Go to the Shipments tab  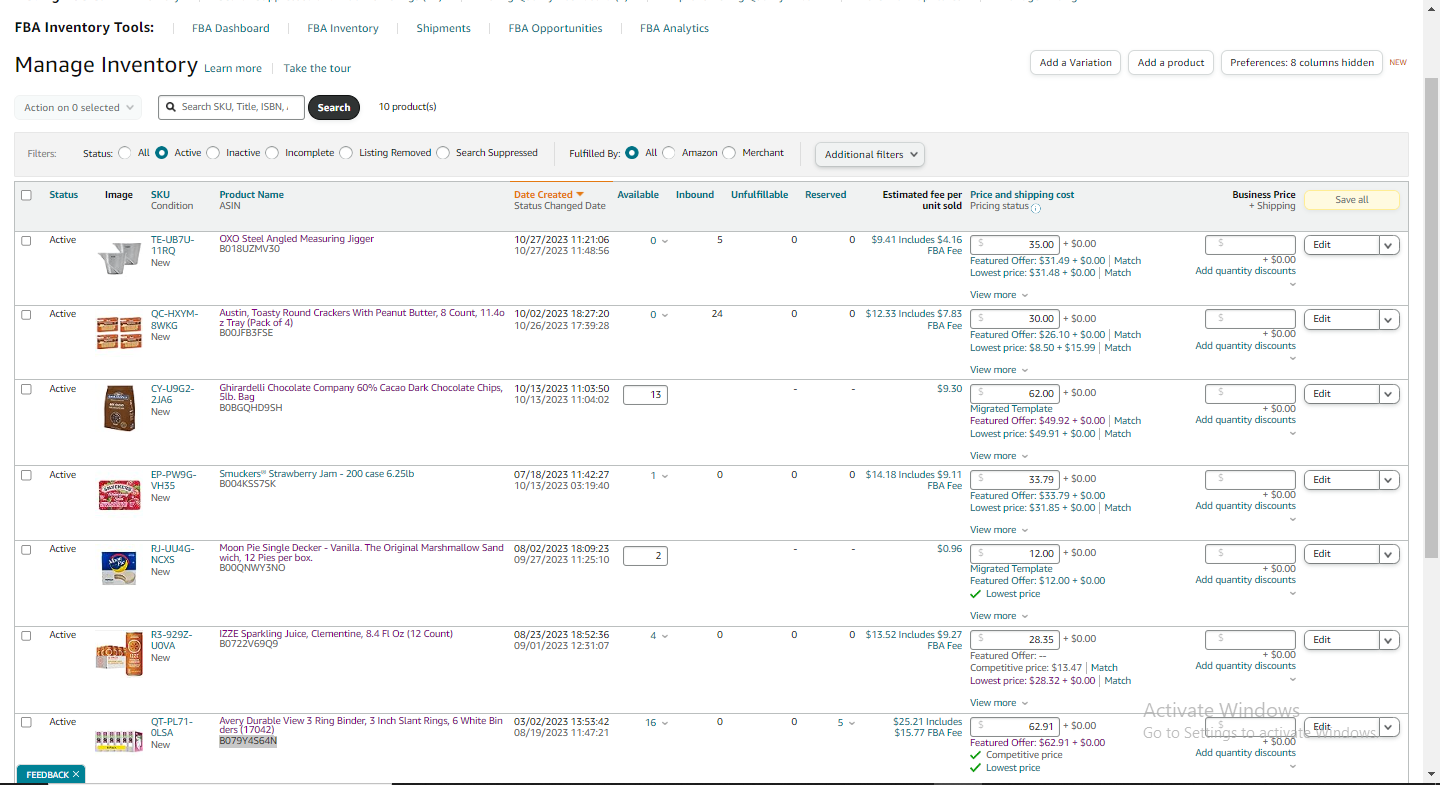443,29
